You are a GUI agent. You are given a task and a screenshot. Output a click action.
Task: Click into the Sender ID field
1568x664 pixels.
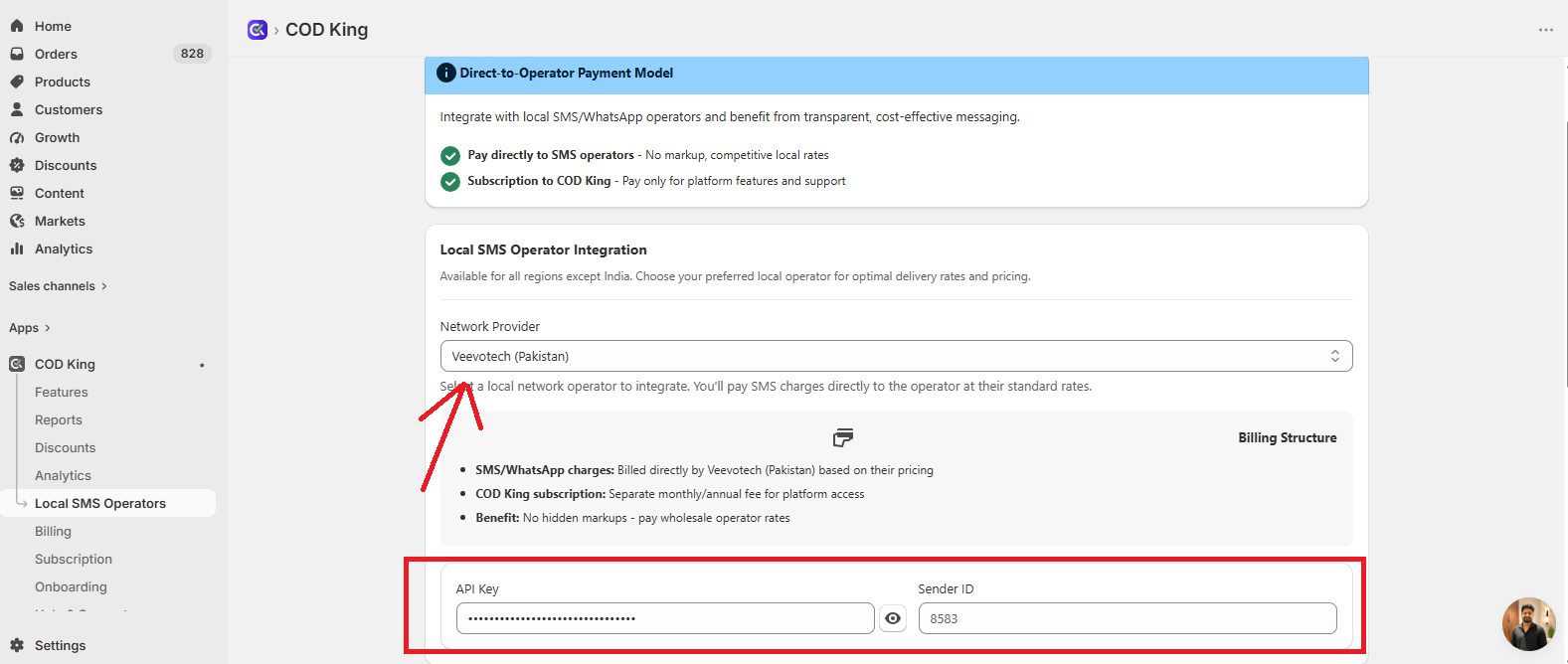1128,618
